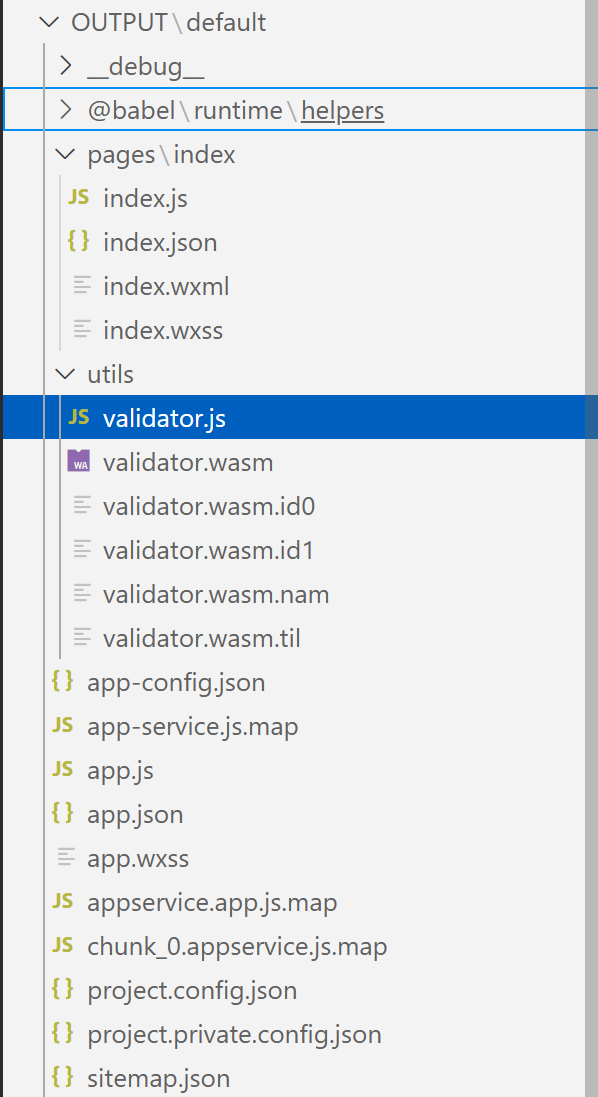This screenshot has width=598, height=1097.
Task: Click the braces icon beside app-config.json
Action: (62, 681)
